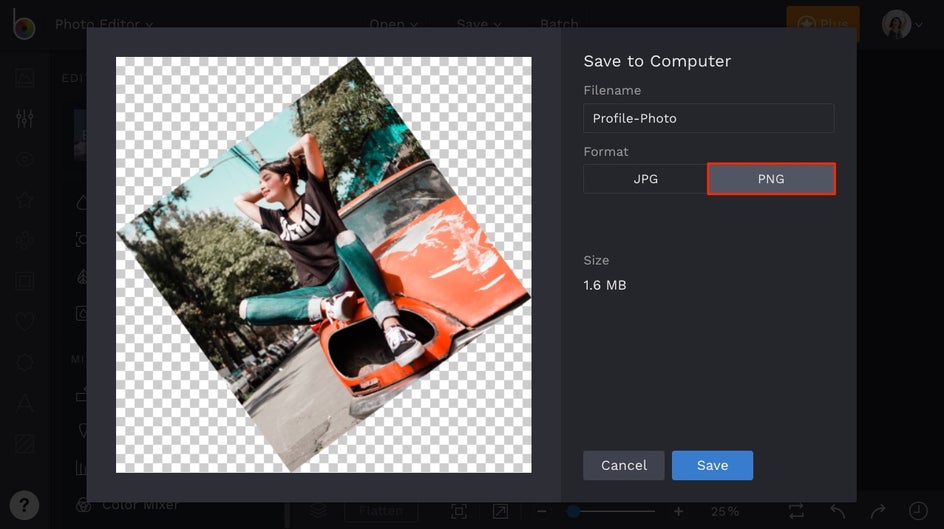
Task: Open the Save menu in top bar
Action: [479, 24]
